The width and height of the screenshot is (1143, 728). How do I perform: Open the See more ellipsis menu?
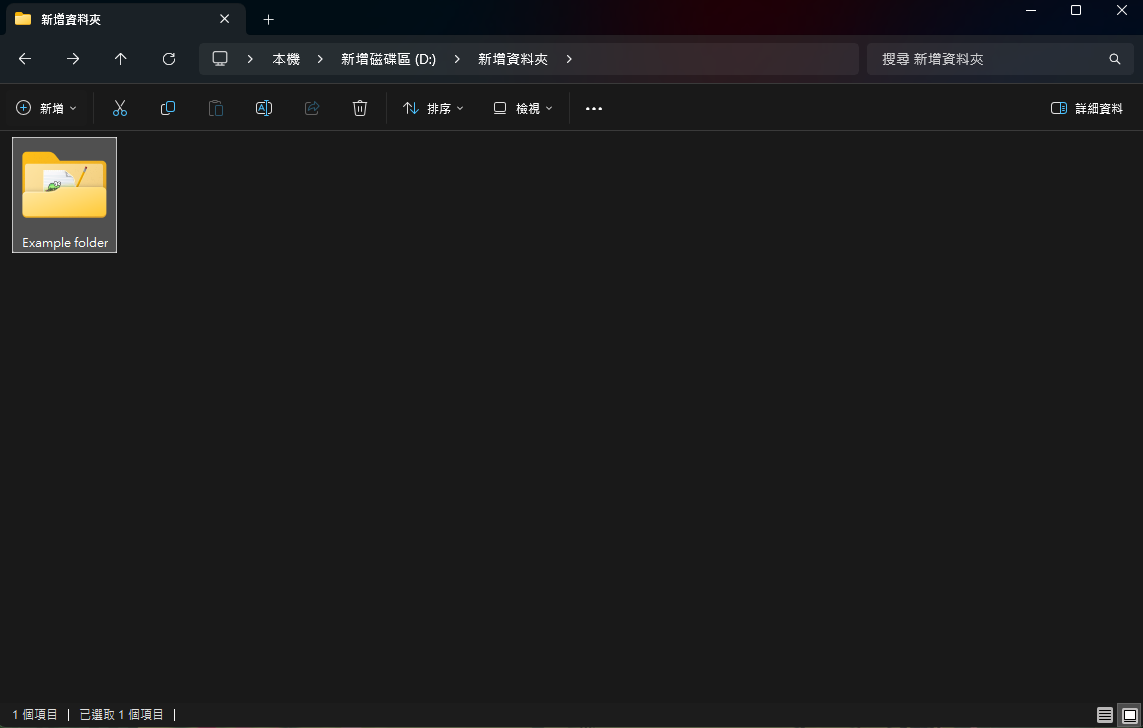coord(593,108)
